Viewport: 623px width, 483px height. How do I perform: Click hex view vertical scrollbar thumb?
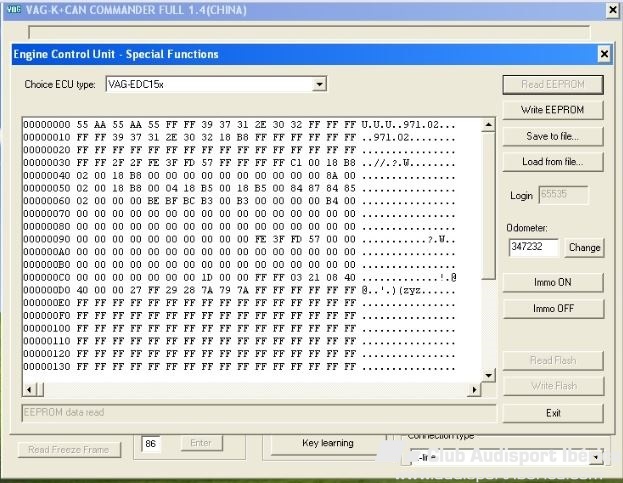488,206
